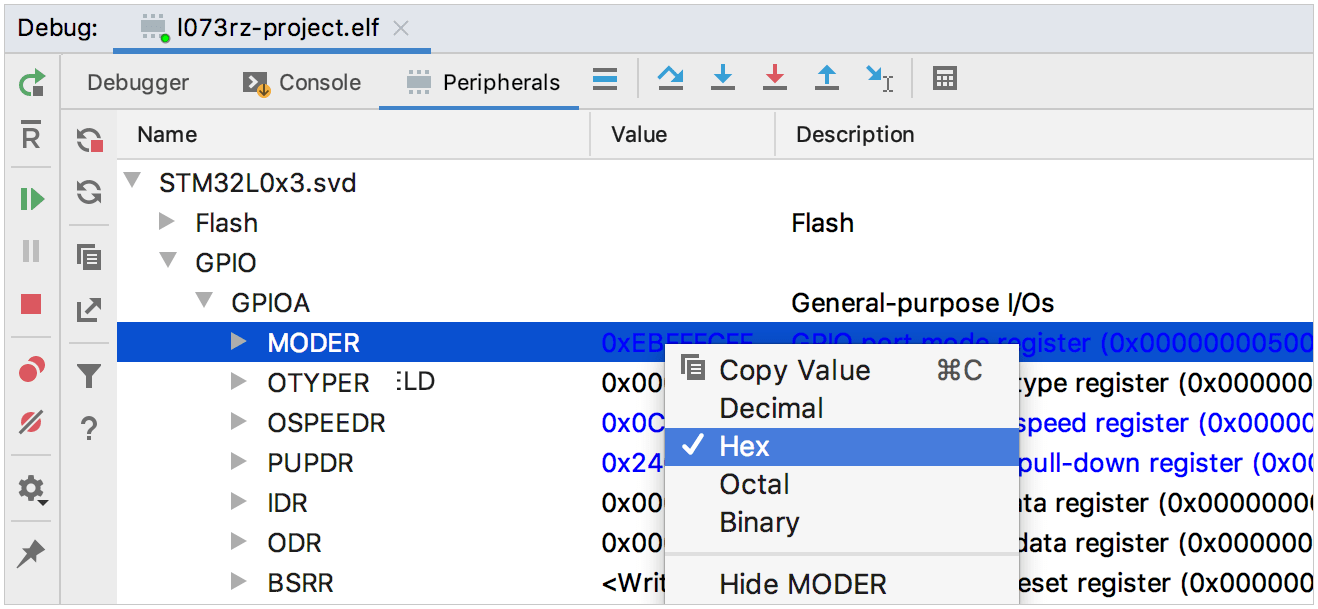Click the Step Into icon
The width and height of the screenshot is (1318, 609).
coord(722,80)
